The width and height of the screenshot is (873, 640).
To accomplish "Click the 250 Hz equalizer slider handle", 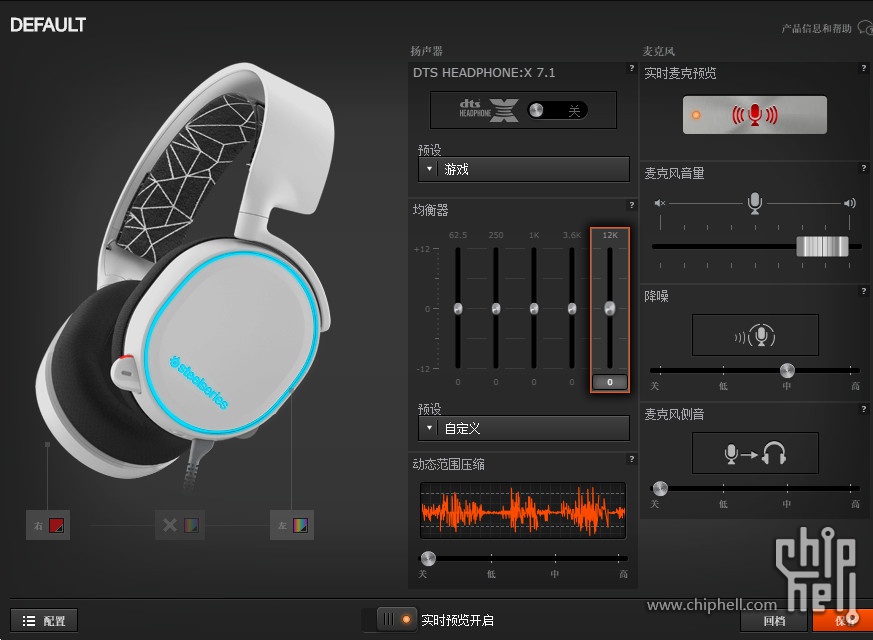I will coord(496,308).
